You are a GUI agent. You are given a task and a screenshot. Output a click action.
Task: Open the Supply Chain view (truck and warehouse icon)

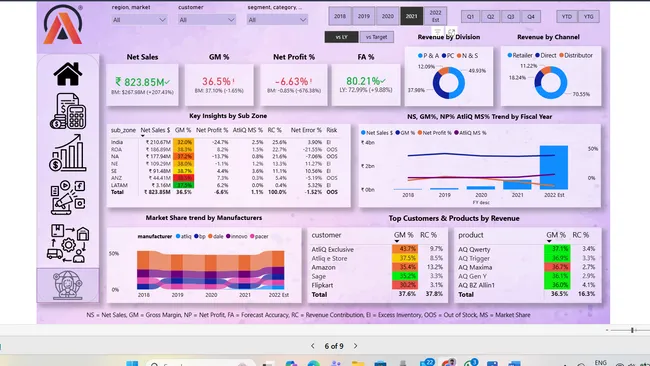pos(68,244)
